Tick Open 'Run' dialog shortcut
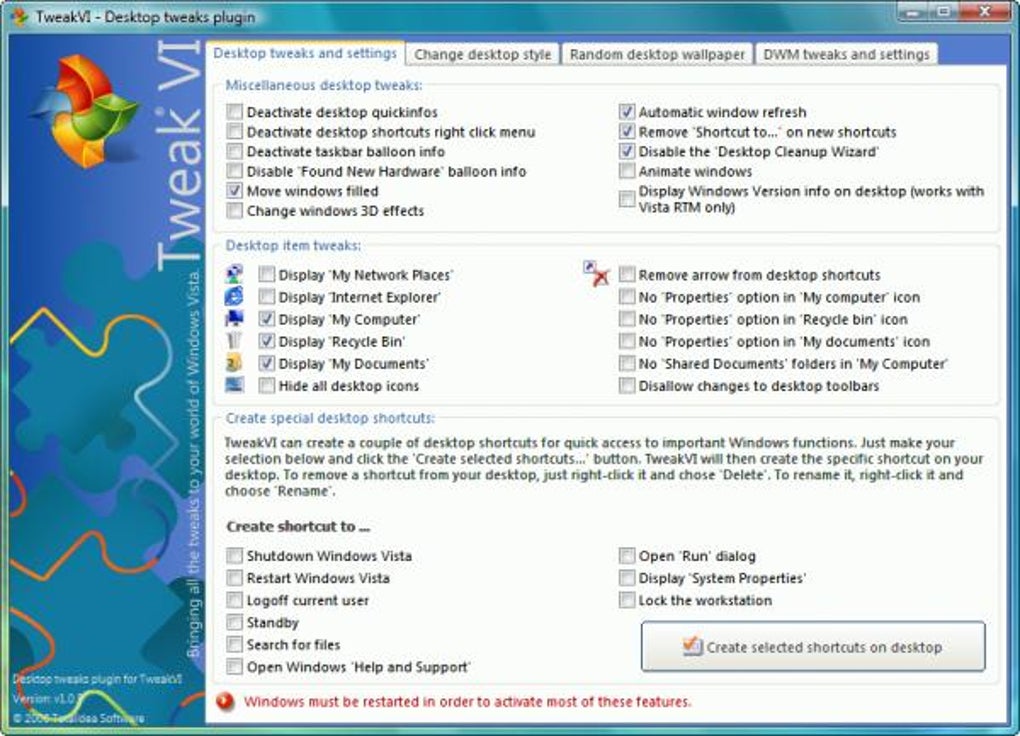1020x736 pixels. click(x=626, y=556)
